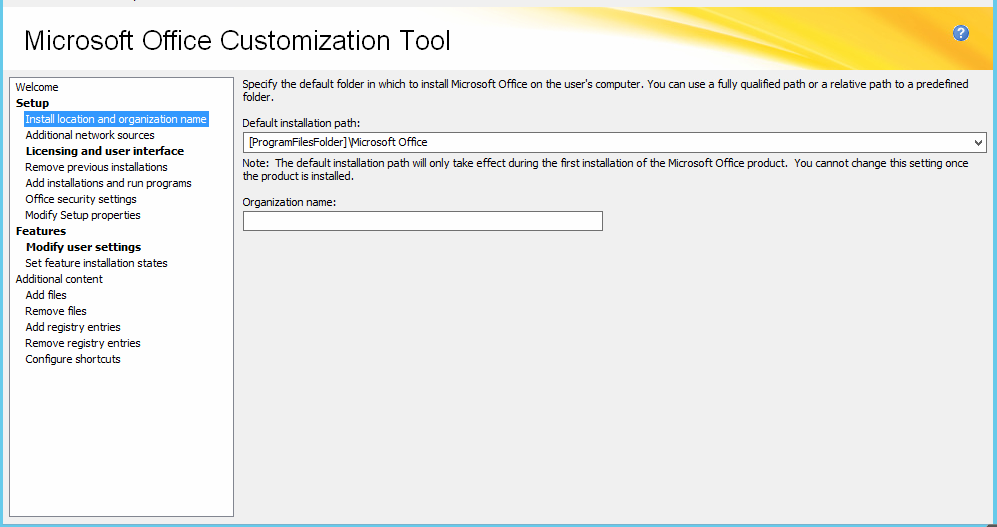Select Add registry entries item
Viewport: 997px width, 527px height.
point(73,327)
